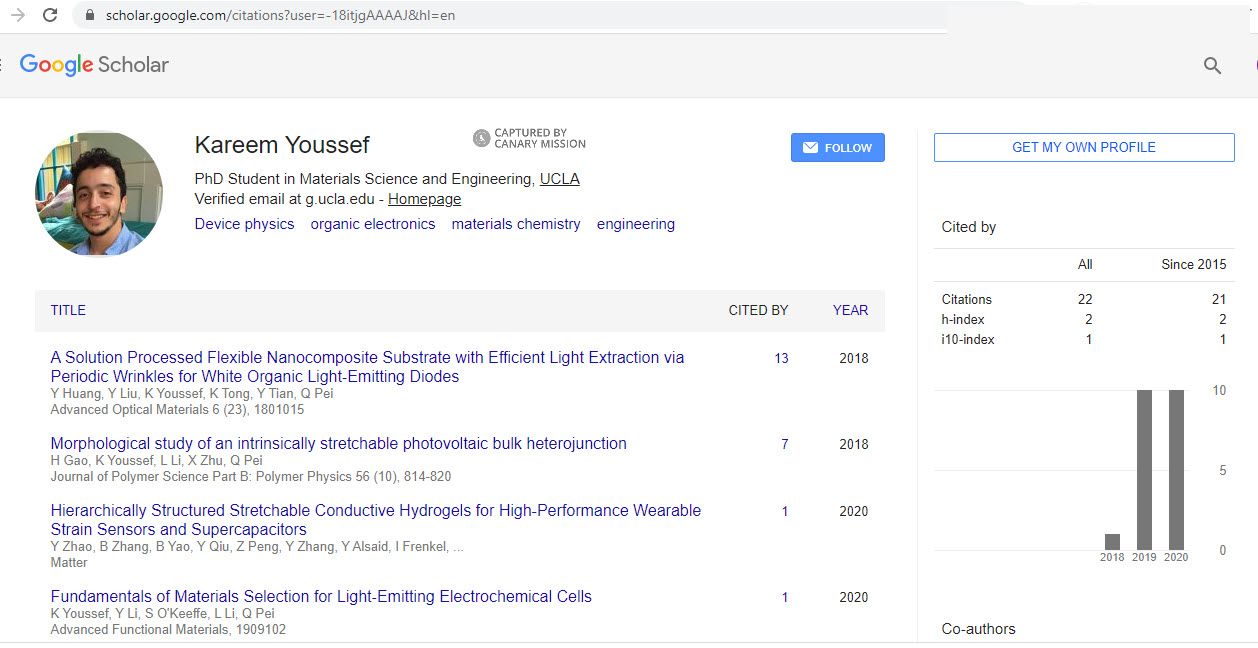Open the Google Scholar logo home link
This screenshot has width=1258, height=648.
click(x=94, y=65)
